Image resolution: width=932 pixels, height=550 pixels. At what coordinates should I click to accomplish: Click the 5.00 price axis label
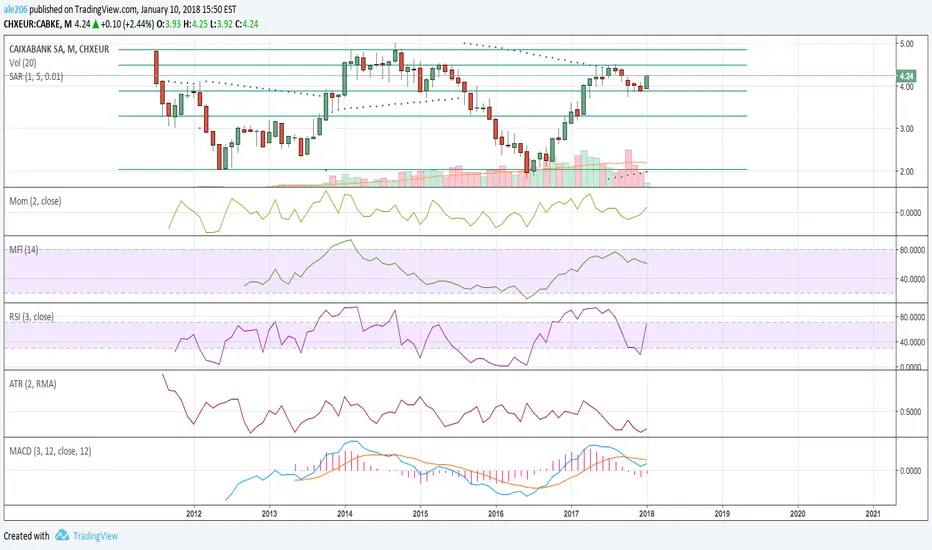(906, 44)
